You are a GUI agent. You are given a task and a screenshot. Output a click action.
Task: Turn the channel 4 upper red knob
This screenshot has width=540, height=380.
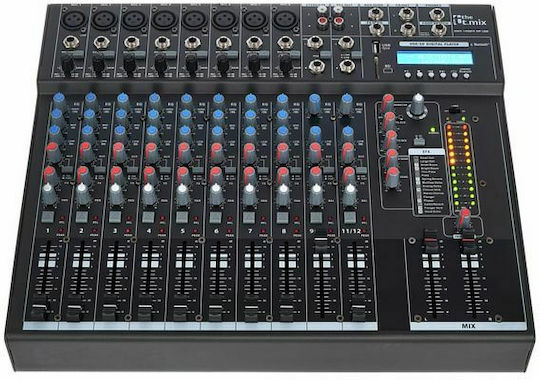coord(151,152)
